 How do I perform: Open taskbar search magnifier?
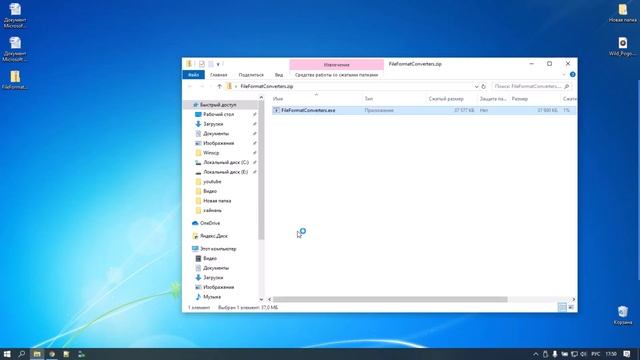click(22, 354)
